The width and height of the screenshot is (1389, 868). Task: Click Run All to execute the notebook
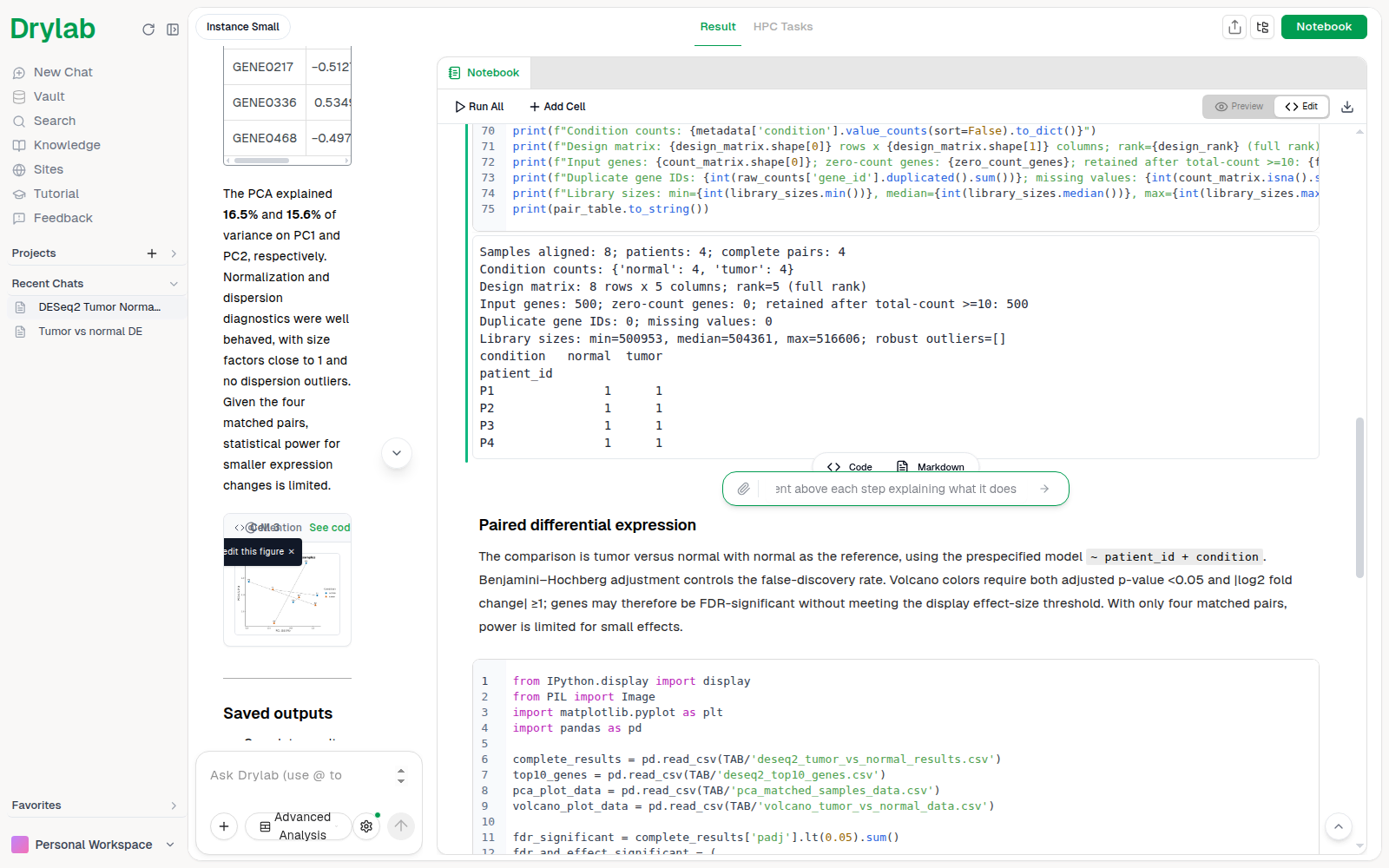(479, 107)
